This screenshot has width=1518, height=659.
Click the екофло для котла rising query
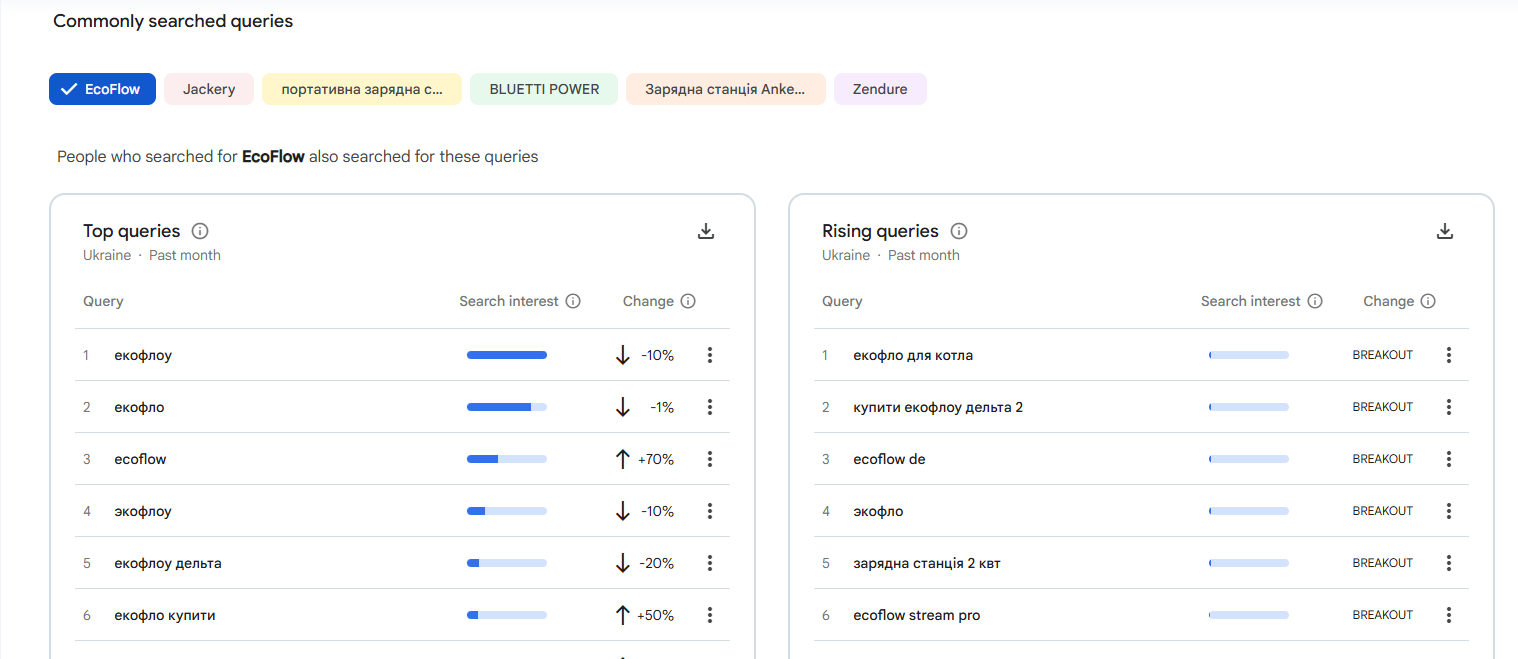tap(913, 355)
